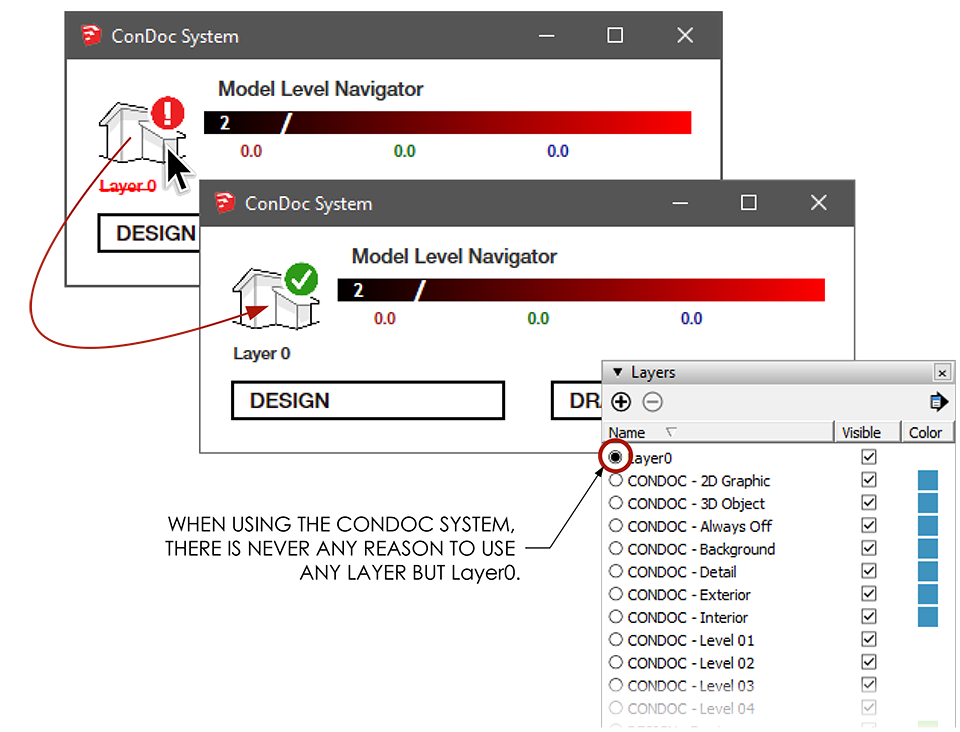Collapse the Layers panel triangle
Viewport: 960px width, 732px height.
(618, 372)
